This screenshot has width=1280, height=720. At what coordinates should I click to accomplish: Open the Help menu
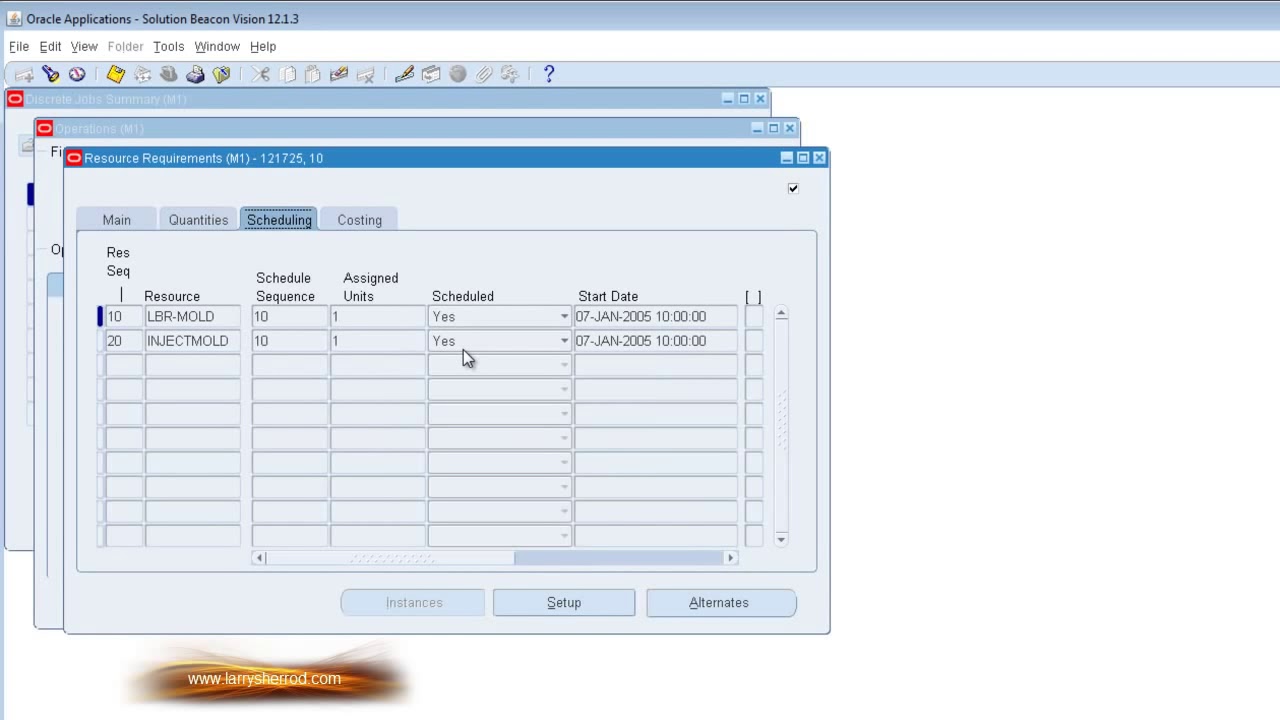click(x=263, y=46)
